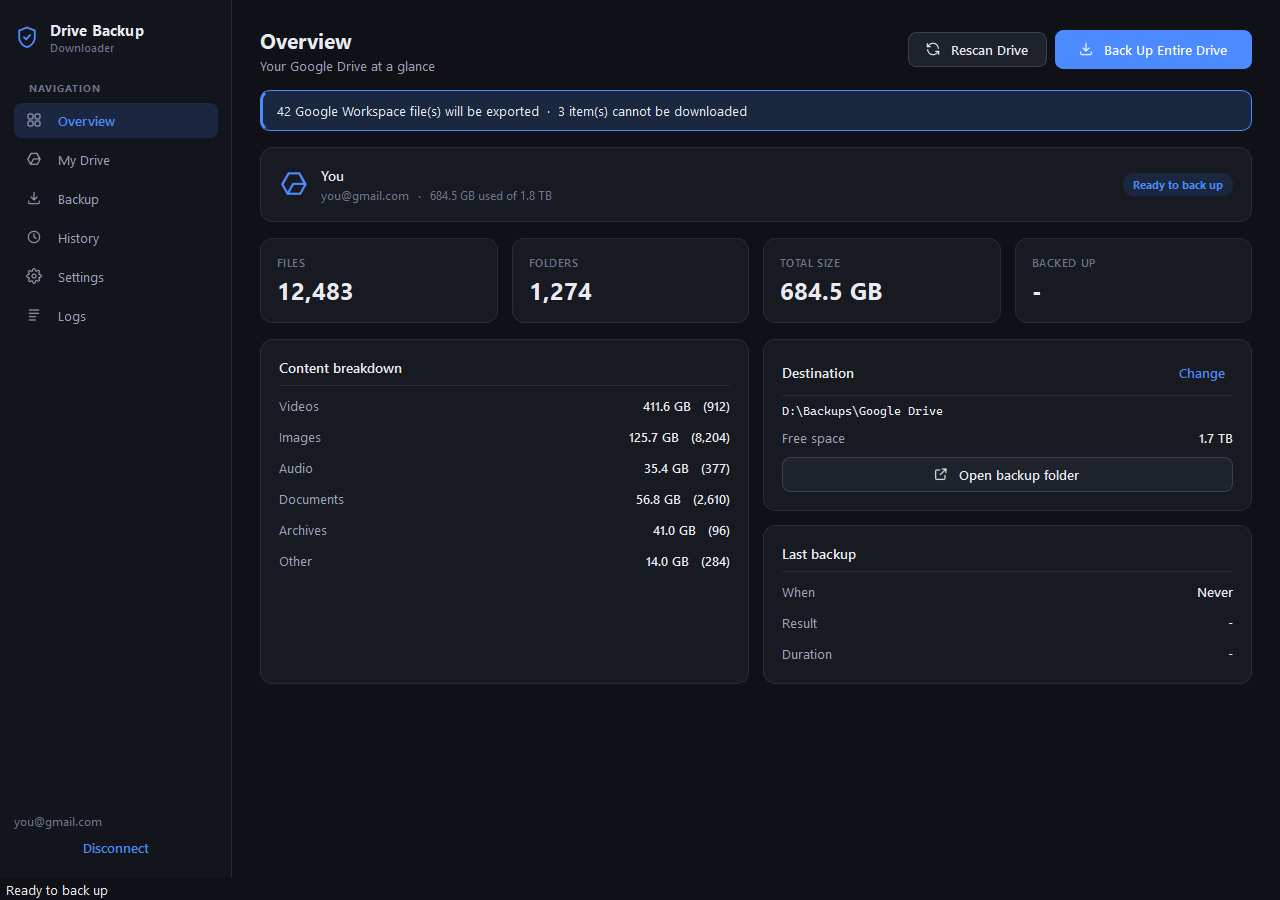This screenshot has width=1280, height=900.
Task: Open backup folder button
Action: click(x=1007, y=475)
